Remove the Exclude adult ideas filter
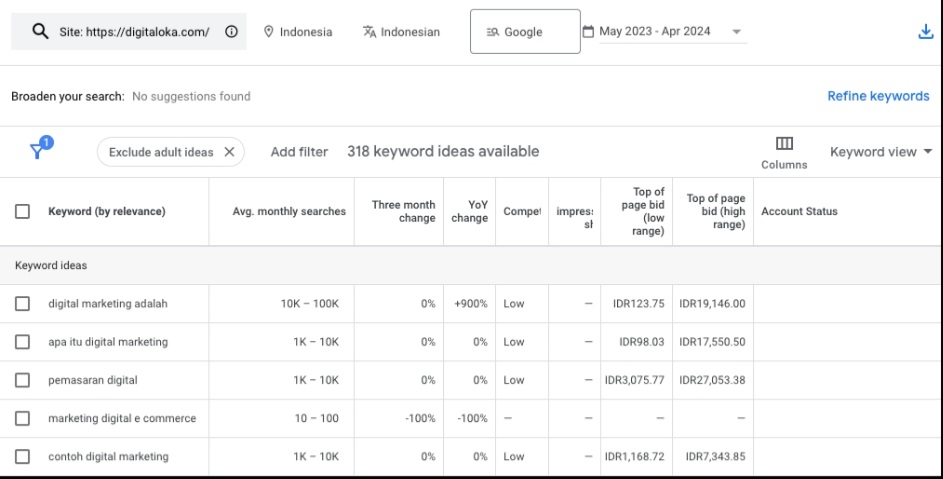The height and width of the screenshot is (479, 943). pyautogui.click(x=229, y=152)
